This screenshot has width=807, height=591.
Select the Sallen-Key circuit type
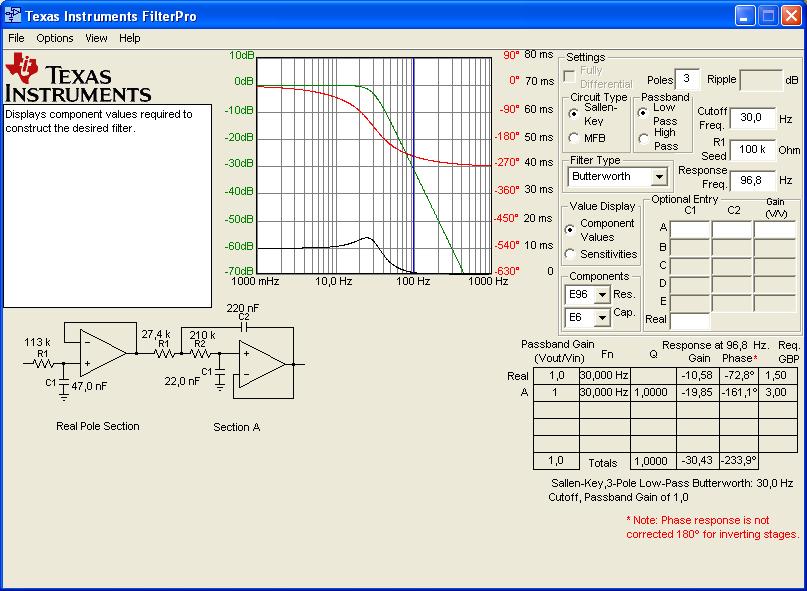point(574,113)
